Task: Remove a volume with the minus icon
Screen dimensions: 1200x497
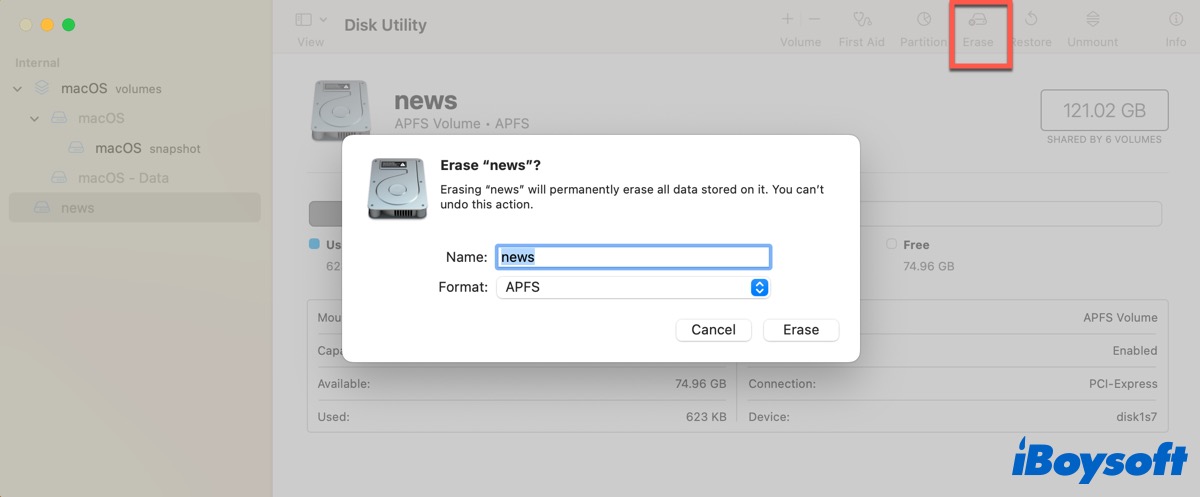Action: [x=814, y=19]
